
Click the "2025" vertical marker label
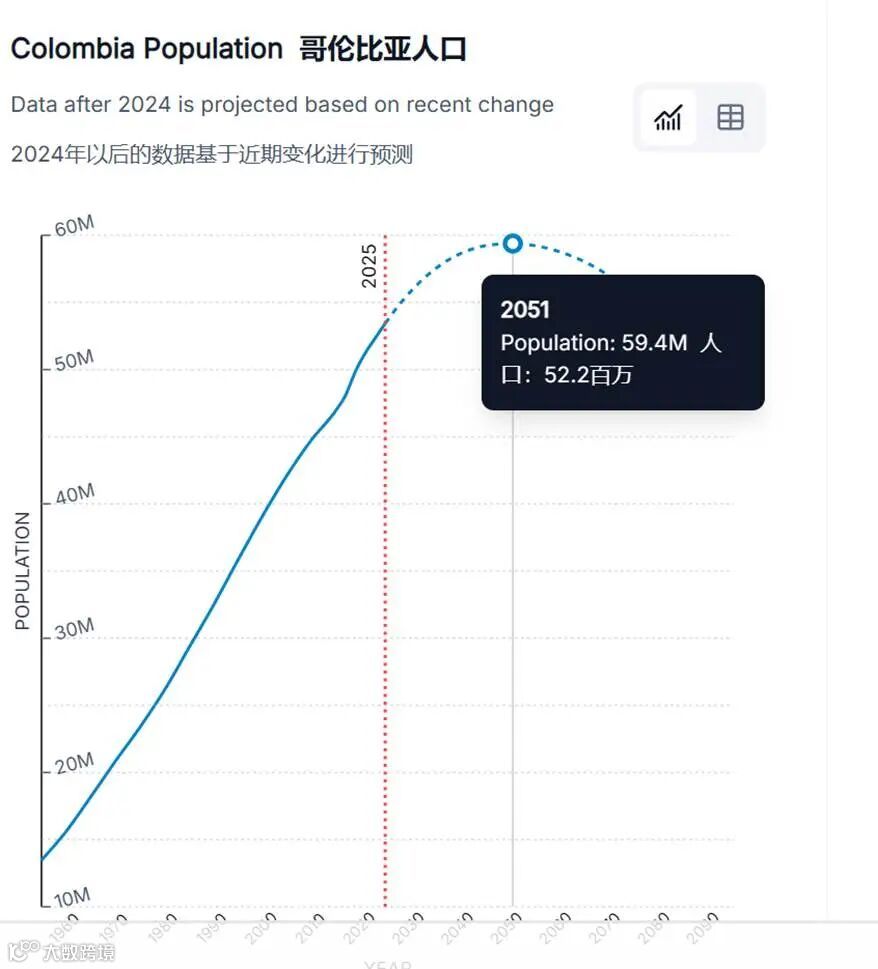coord(370,265)
